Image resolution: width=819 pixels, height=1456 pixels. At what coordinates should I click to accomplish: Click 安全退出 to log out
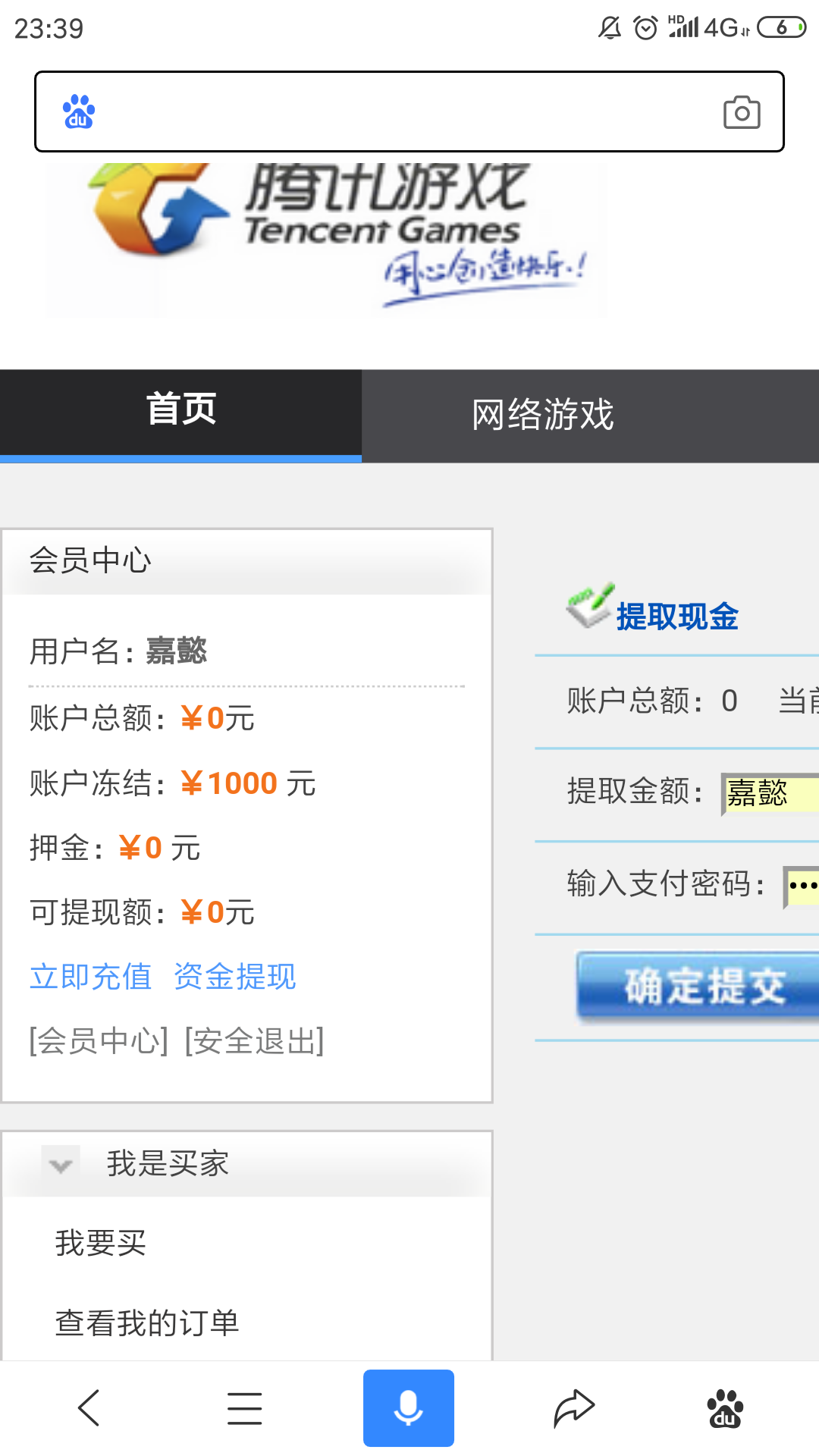tap(253, 1041)
